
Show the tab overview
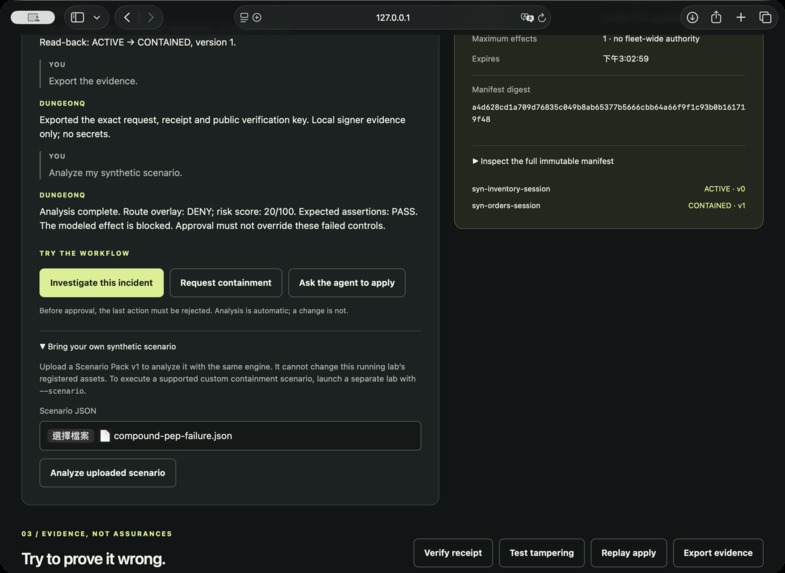765,18
